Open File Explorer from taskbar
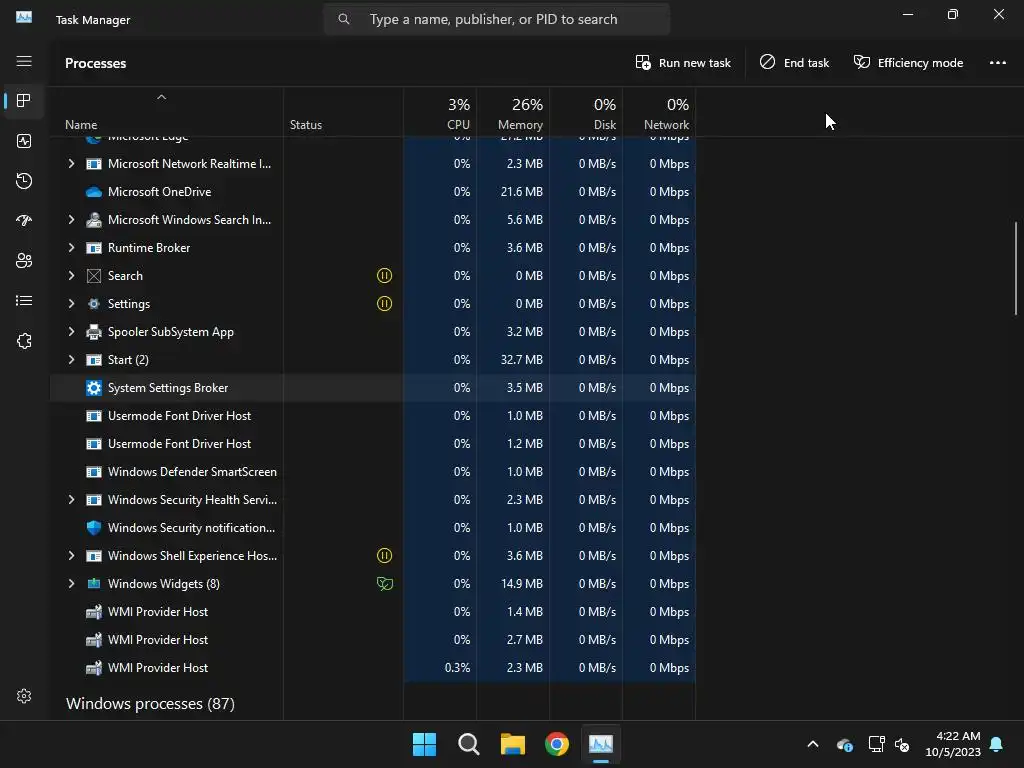1024x768 pixels. click(x=513, y=744)
